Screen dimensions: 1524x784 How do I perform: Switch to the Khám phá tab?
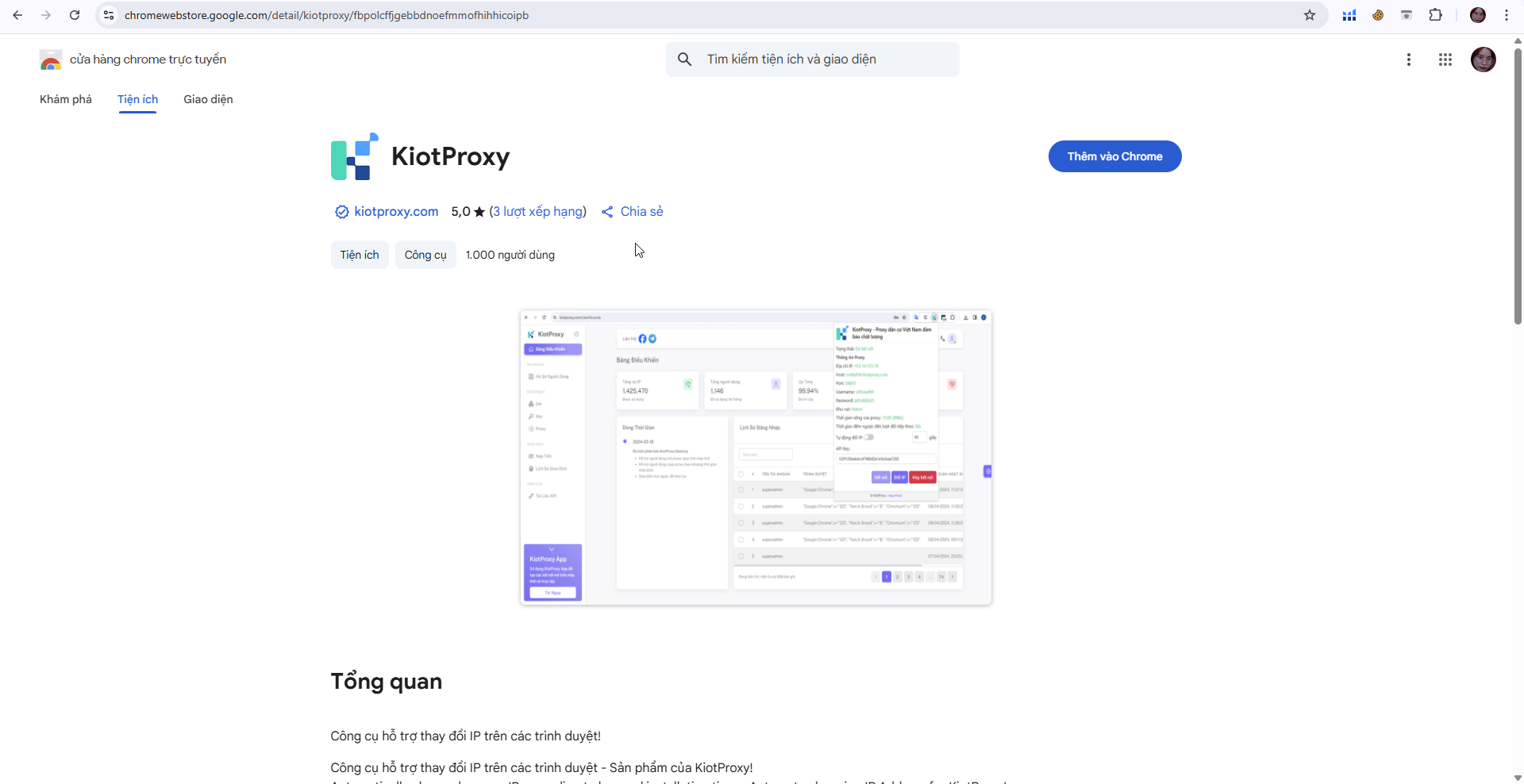[65, 99]
